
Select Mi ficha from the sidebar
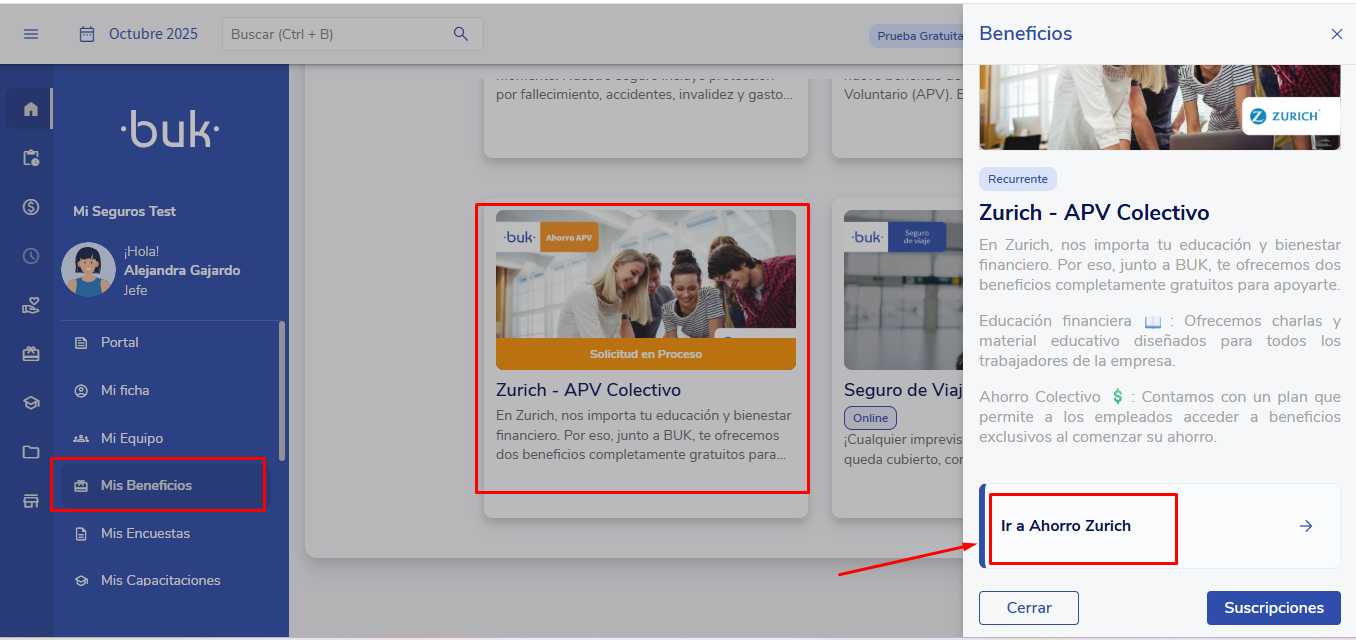tap(124, 390)
